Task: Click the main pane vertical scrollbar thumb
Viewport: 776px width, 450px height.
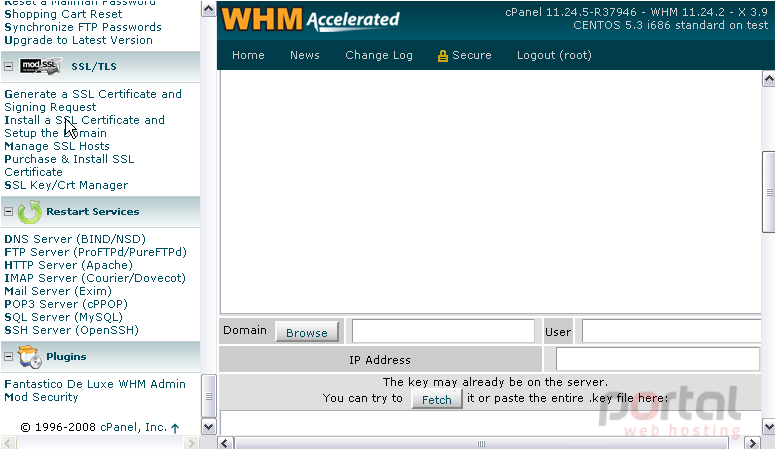Action: click(x=769, y=192)
